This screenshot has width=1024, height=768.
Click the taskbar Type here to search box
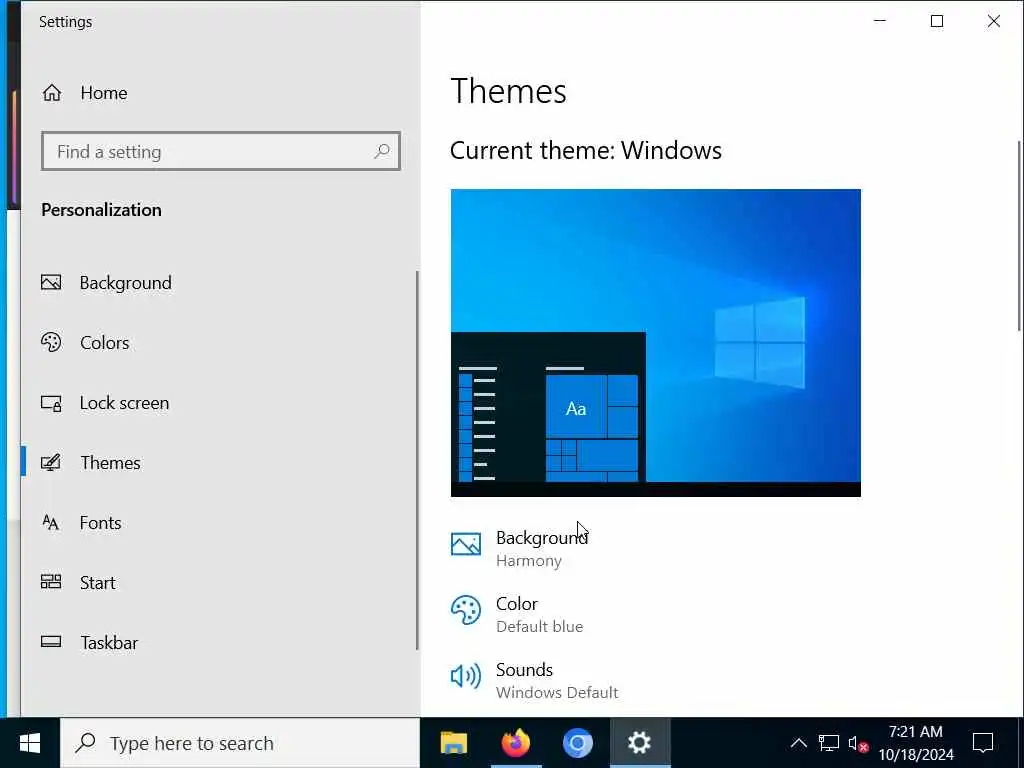pos(240,743)
